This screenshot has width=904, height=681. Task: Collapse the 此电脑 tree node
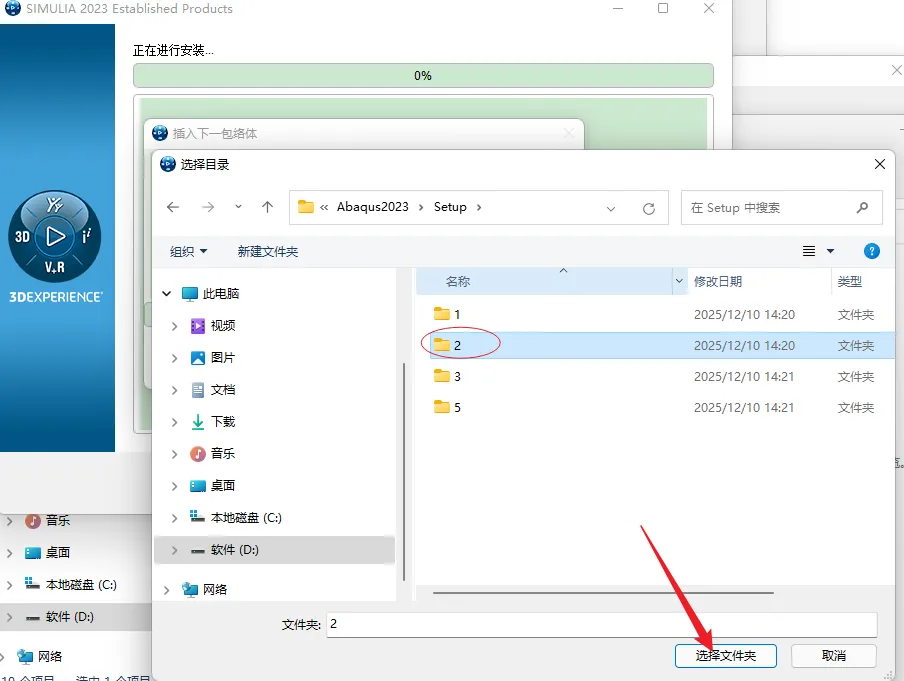167,294
